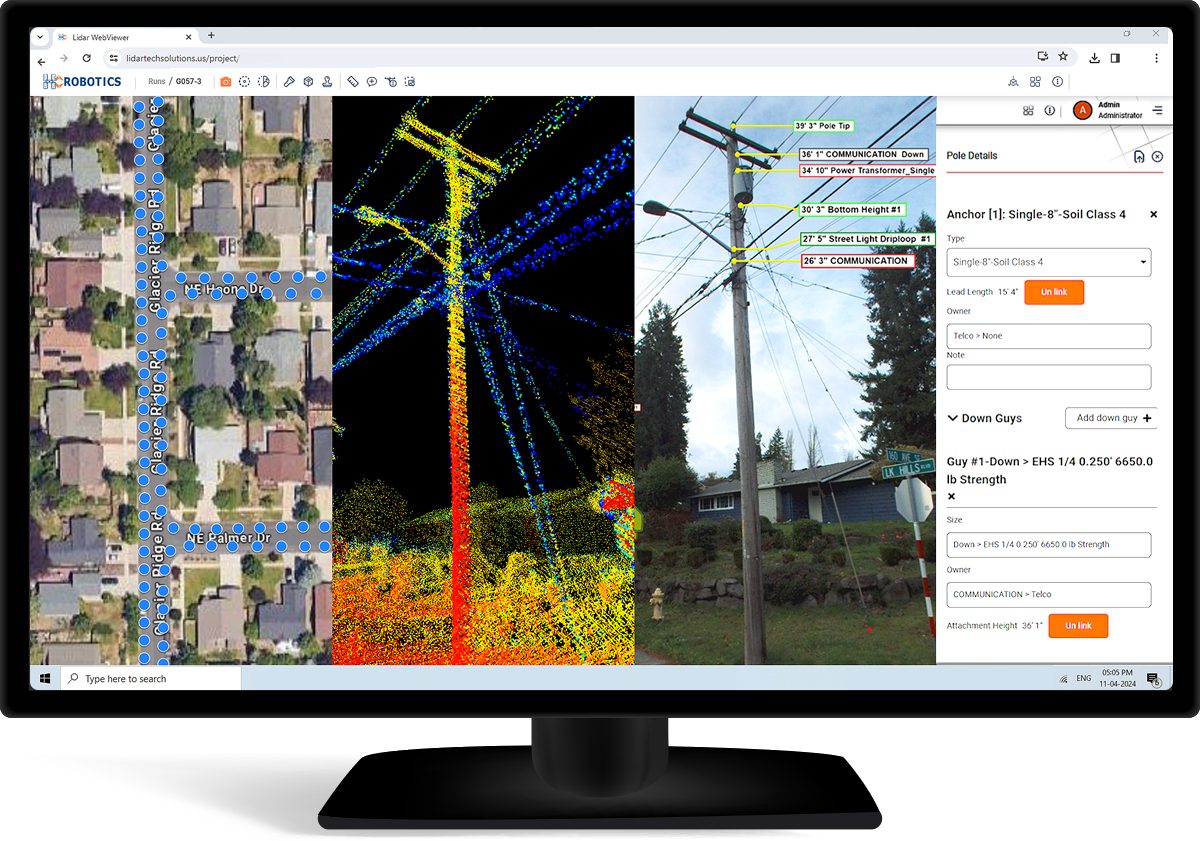Remove Anchor [1] with the X
The height and width of the screenshot is (841, 1200).
pos(1153,215)
